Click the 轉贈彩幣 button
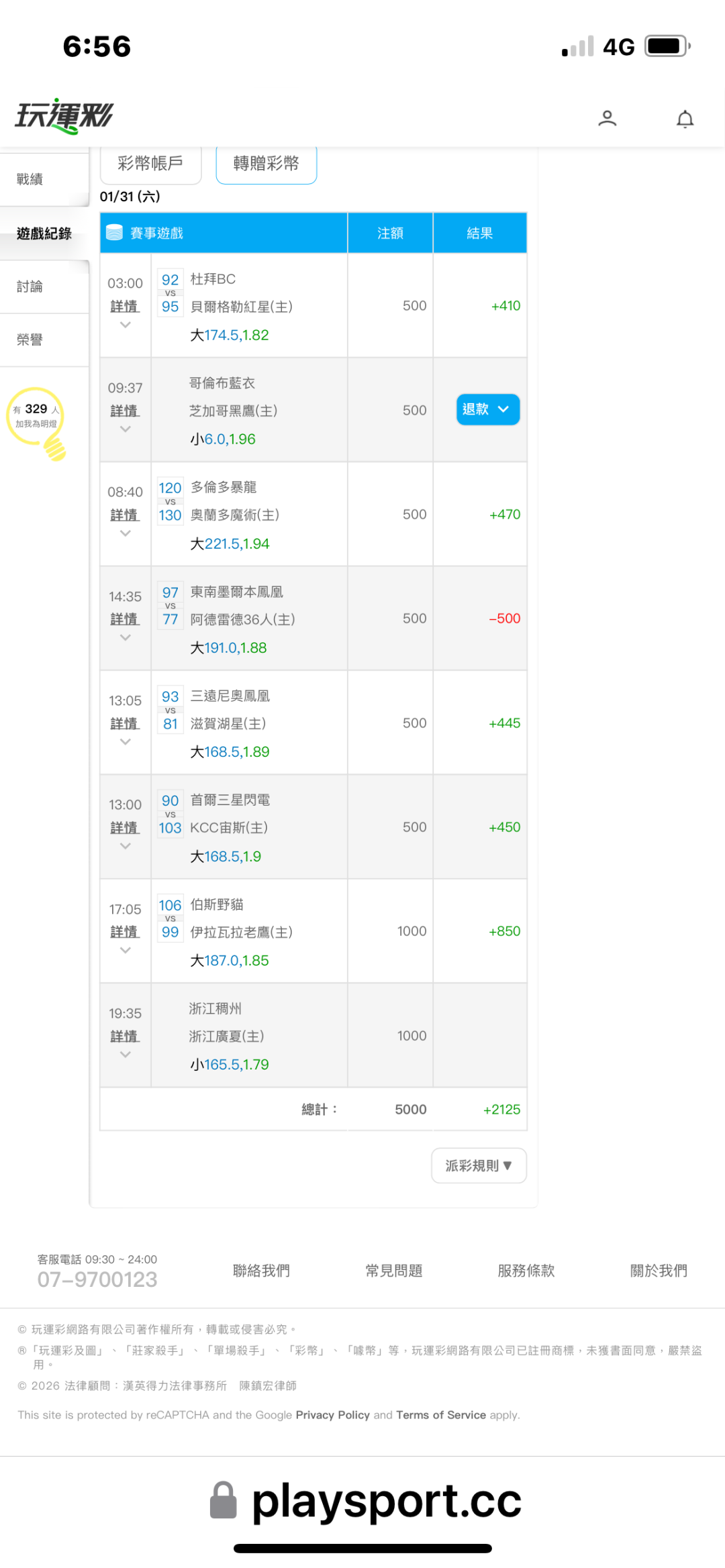This screenshot has width=725, height=1568. pos(266,164)
